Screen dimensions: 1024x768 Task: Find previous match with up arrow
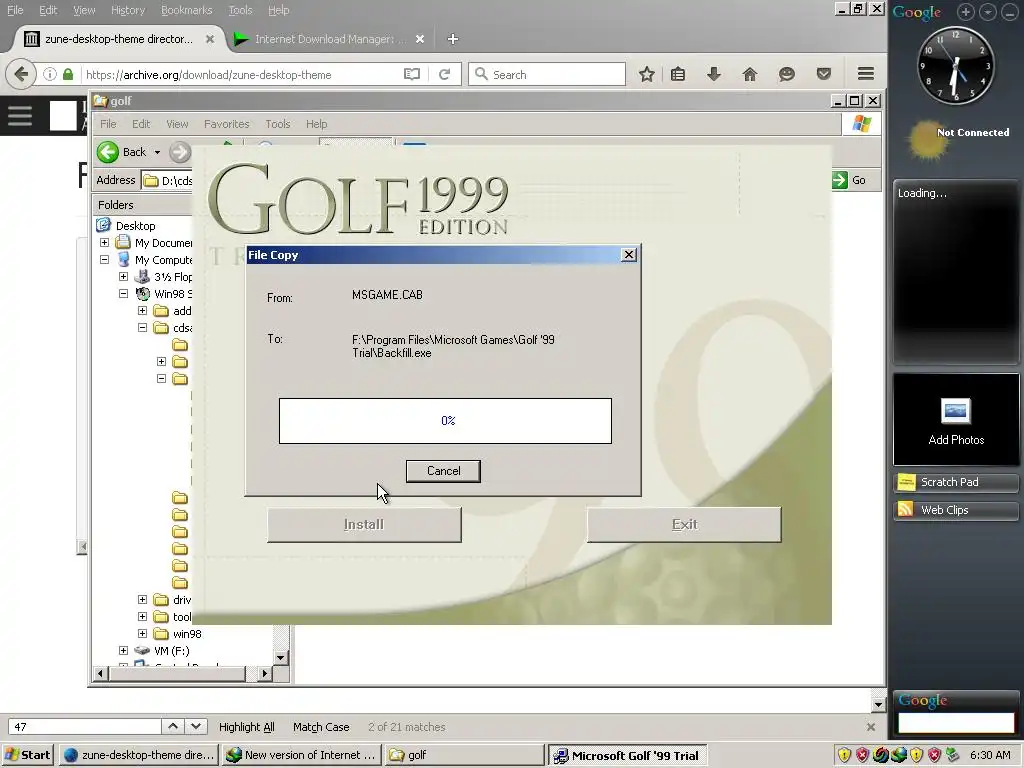click(172, 726)
